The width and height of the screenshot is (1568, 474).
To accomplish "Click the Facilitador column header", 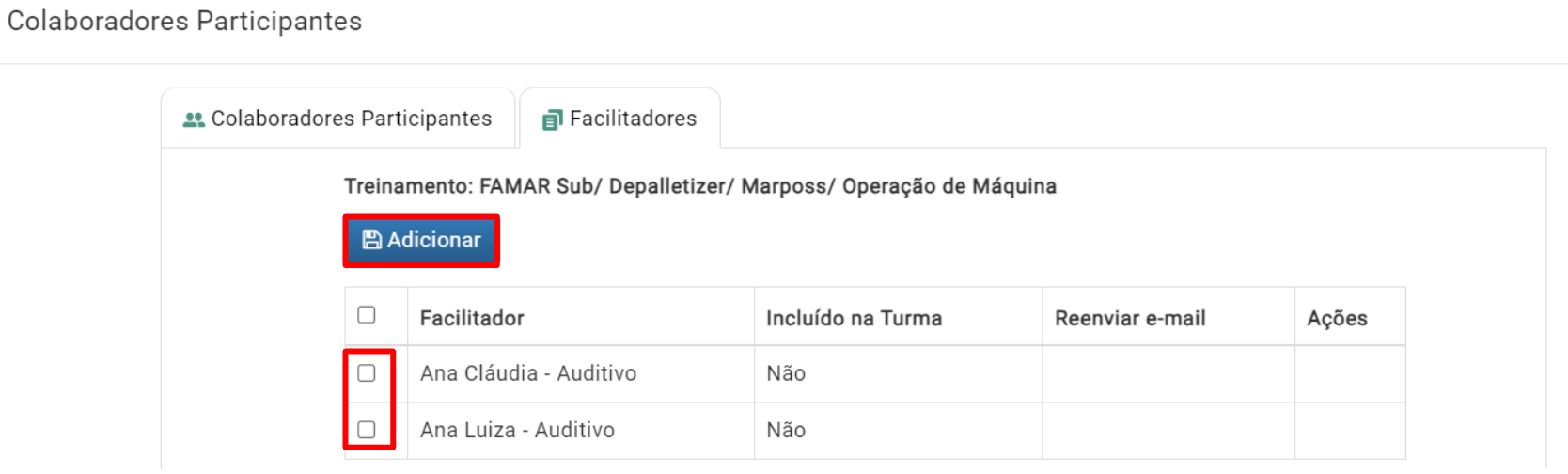I will [x=472, y=318].
